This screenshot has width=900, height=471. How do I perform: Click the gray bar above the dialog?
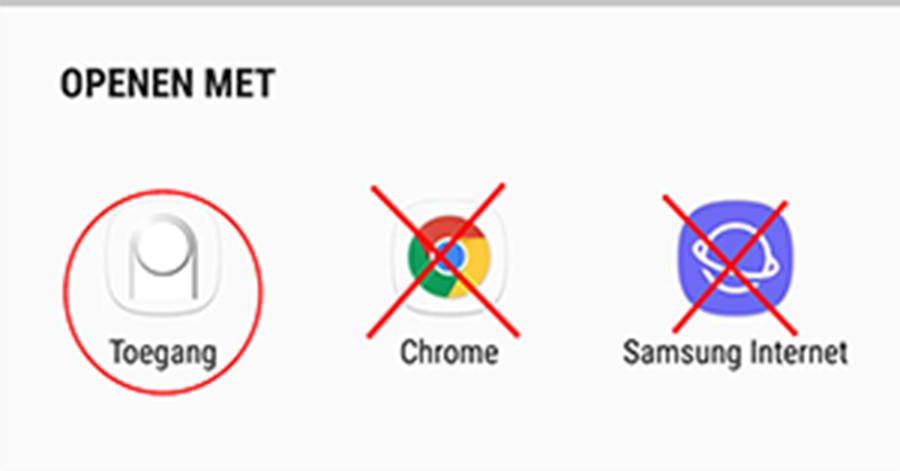click(x=450, y=3)
